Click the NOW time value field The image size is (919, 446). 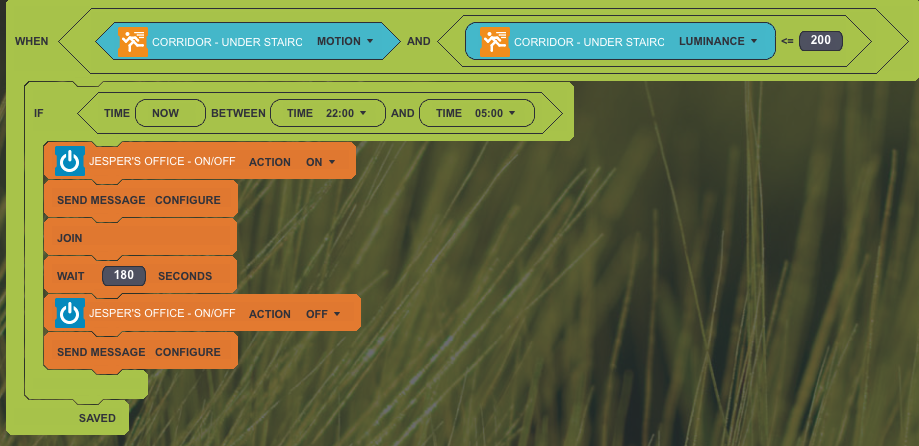tap(166, 114)
